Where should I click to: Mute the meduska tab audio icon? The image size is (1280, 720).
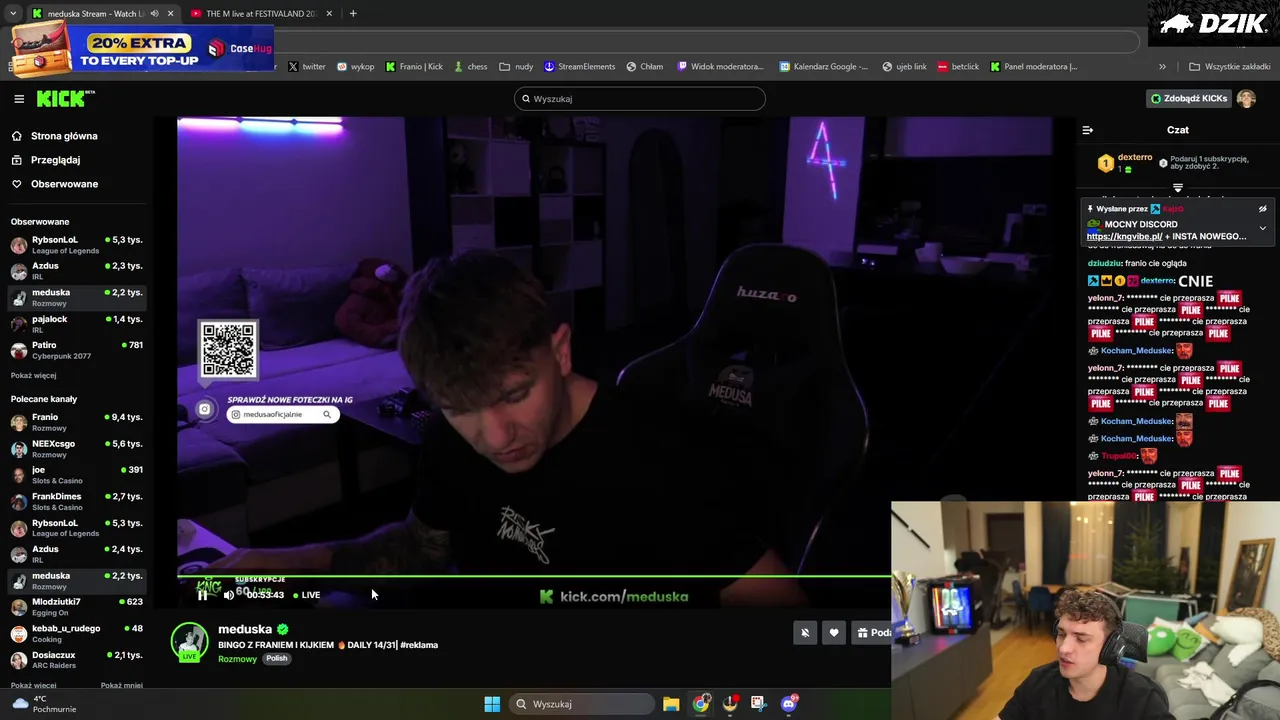coord(154,14)
